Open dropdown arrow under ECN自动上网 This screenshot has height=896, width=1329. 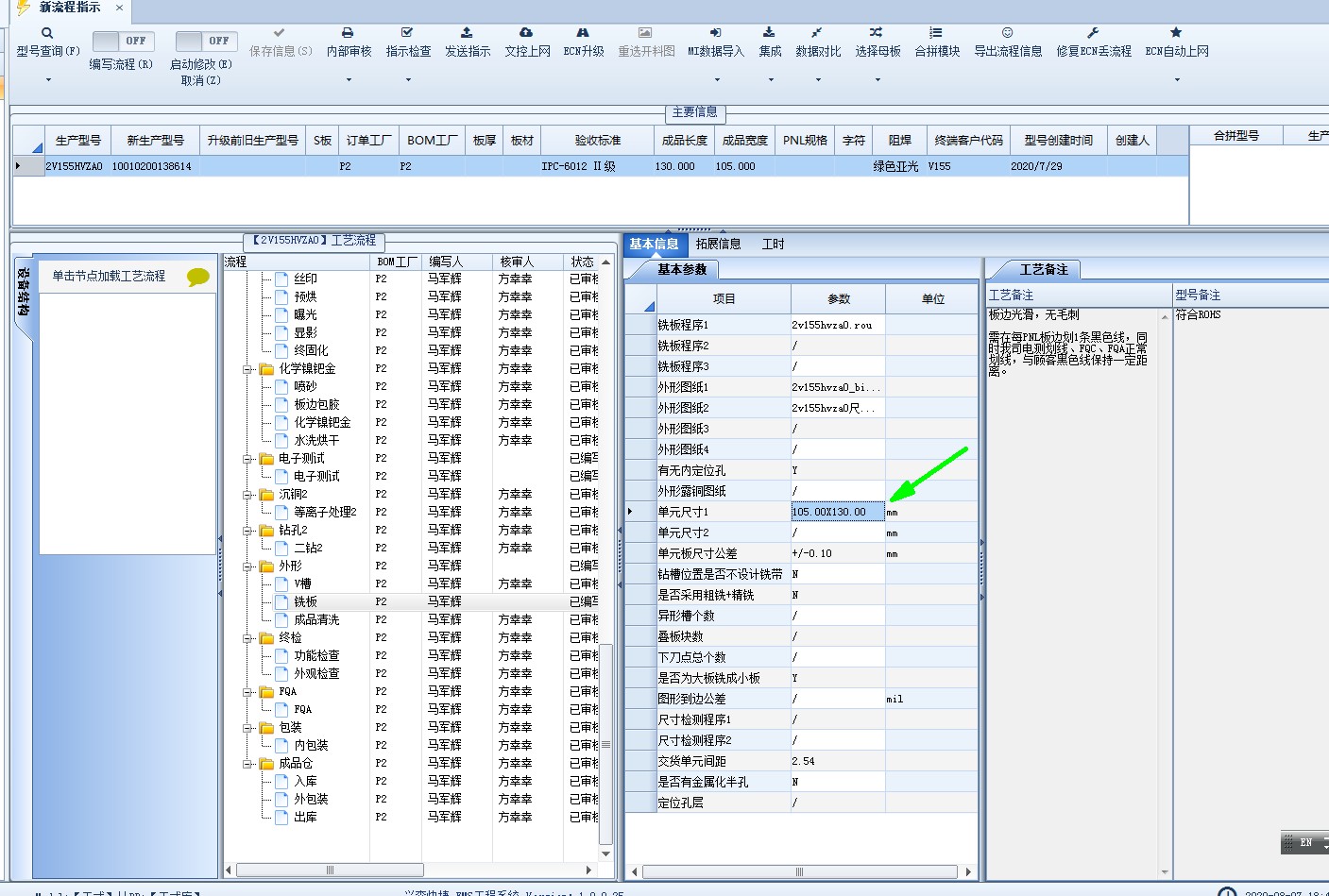pyautogui.click(x=1177, y=80)
